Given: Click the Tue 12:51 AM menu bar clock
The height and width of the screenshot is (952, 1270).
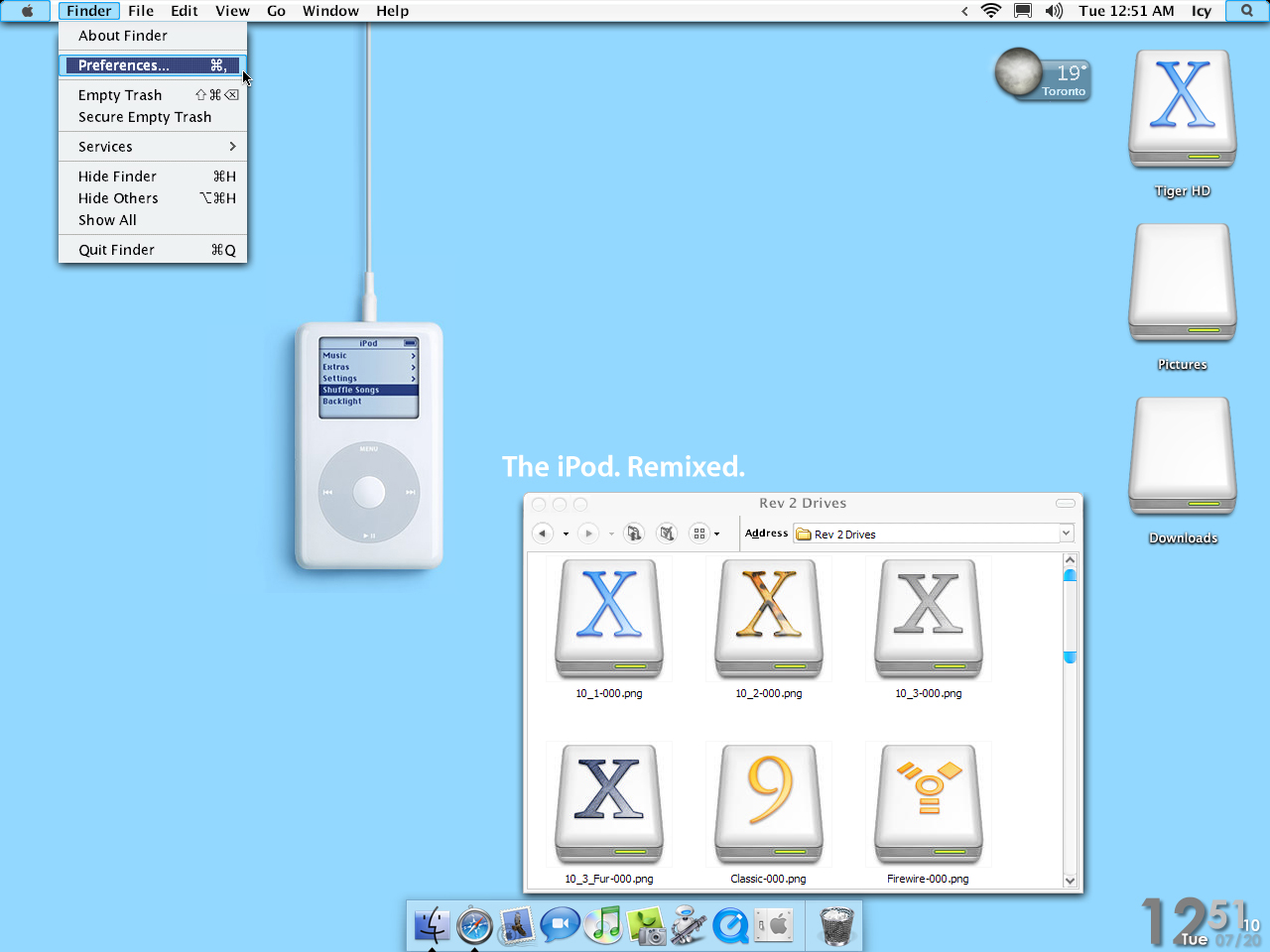Looking at the screenshot, I should click(1126, 11).
